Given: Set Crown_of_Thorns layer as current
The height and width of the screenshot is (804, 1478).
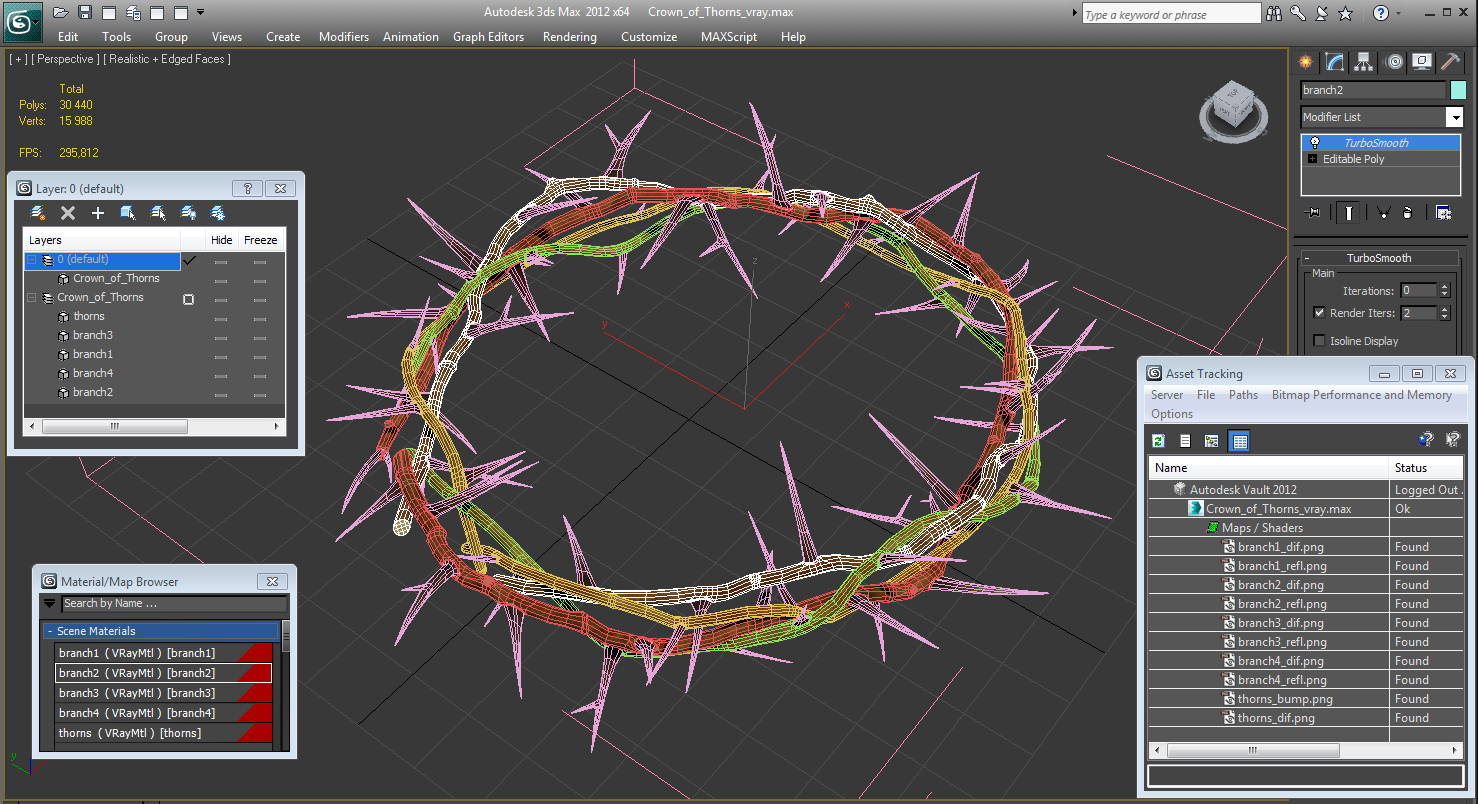Looking at the screenshot, I should tap(188, 298).
